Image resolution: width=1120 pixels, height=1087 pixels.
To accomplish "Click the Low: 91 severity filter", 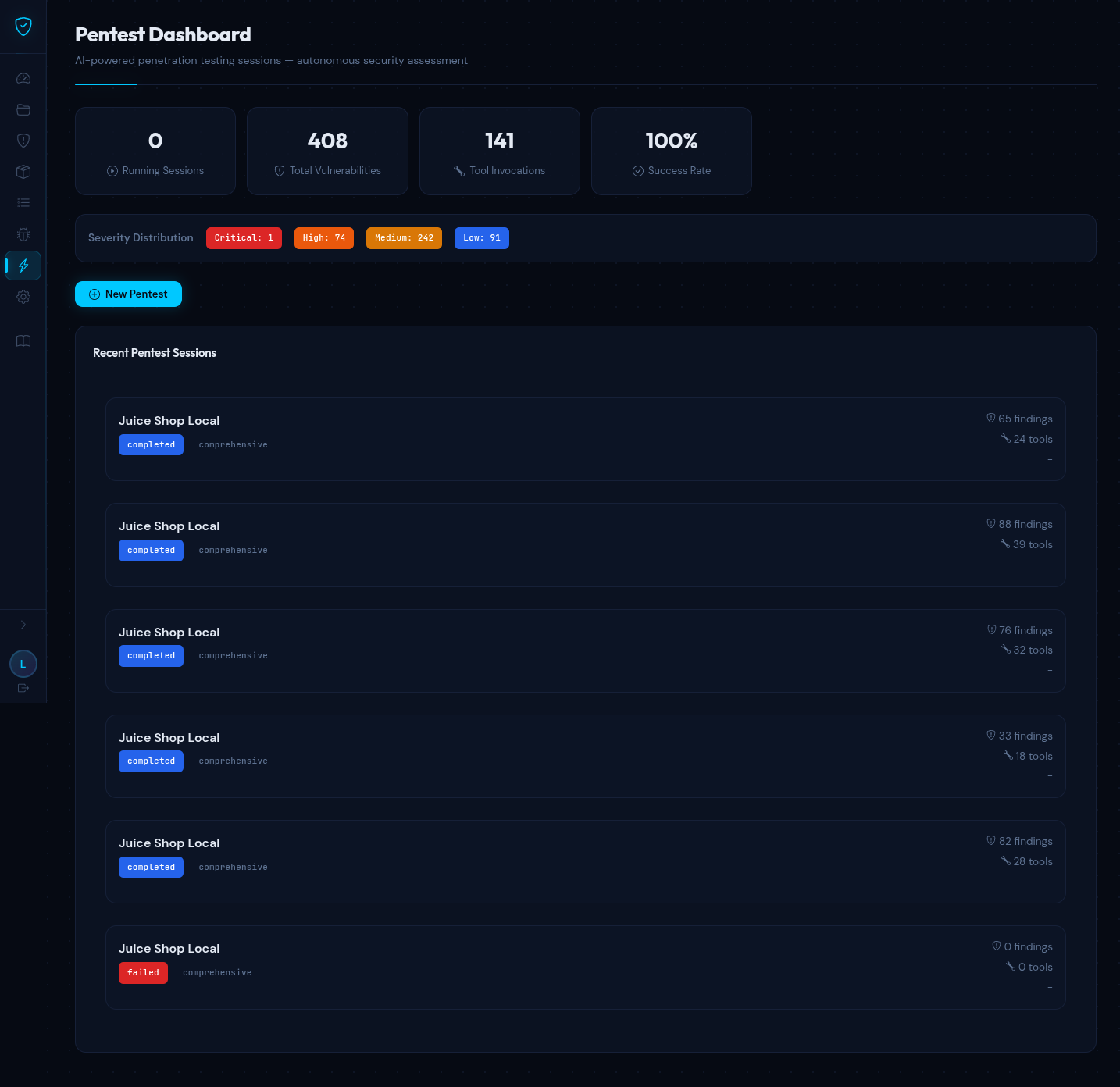I will tap(481, 238).
